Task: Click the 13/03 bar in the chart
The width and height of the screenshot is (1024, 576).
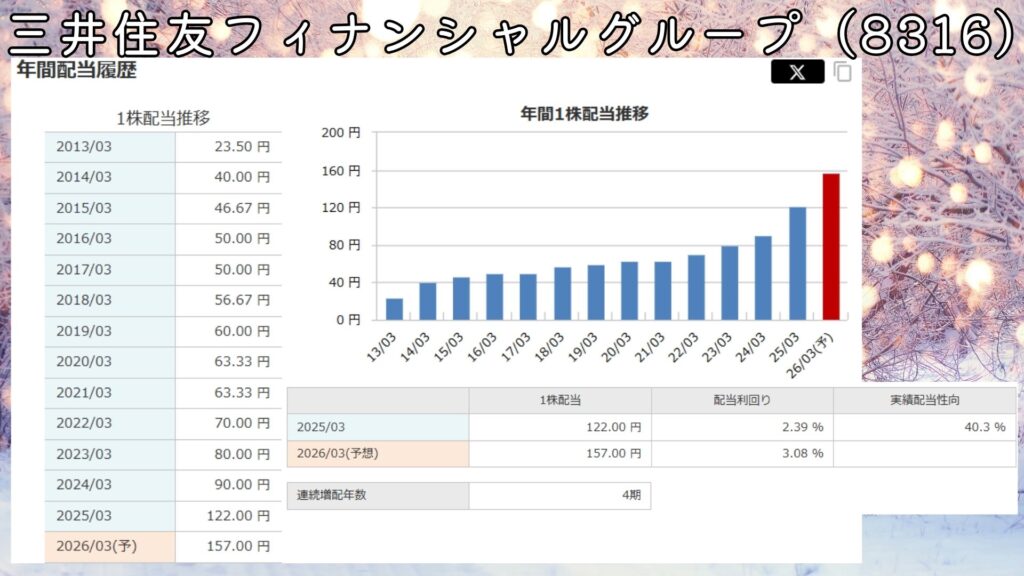Action: 394,309
